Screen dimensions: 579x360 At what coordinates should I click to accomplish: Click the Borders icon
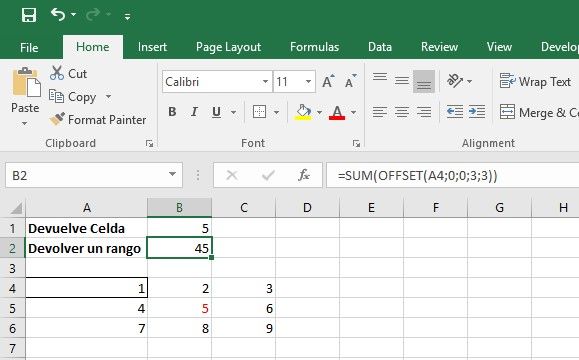259,112
